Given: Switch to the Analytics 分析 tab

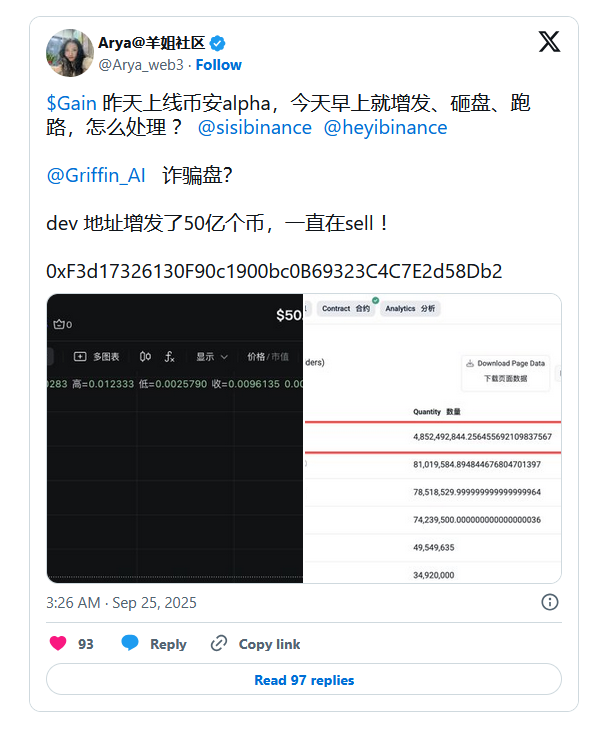Looking at the screenshot, I should click(410, 309).
